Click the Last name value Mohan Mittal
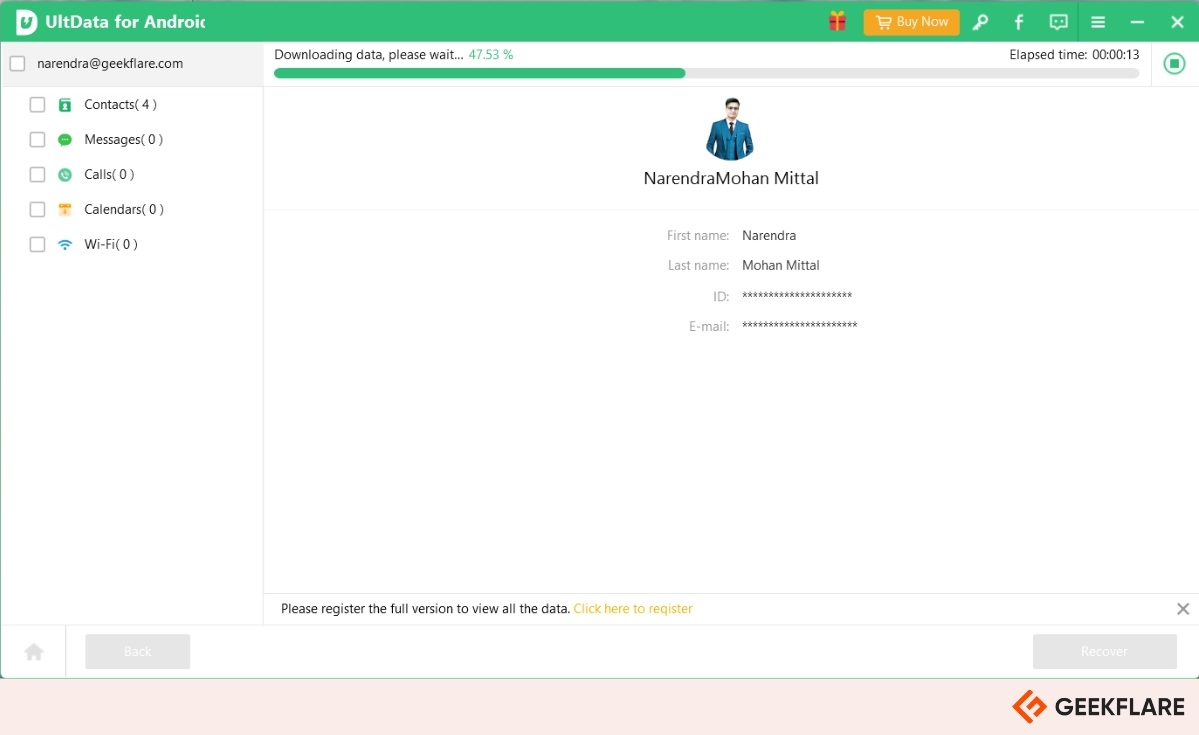This screenshot has height=735, width=1199. [781, 265]
